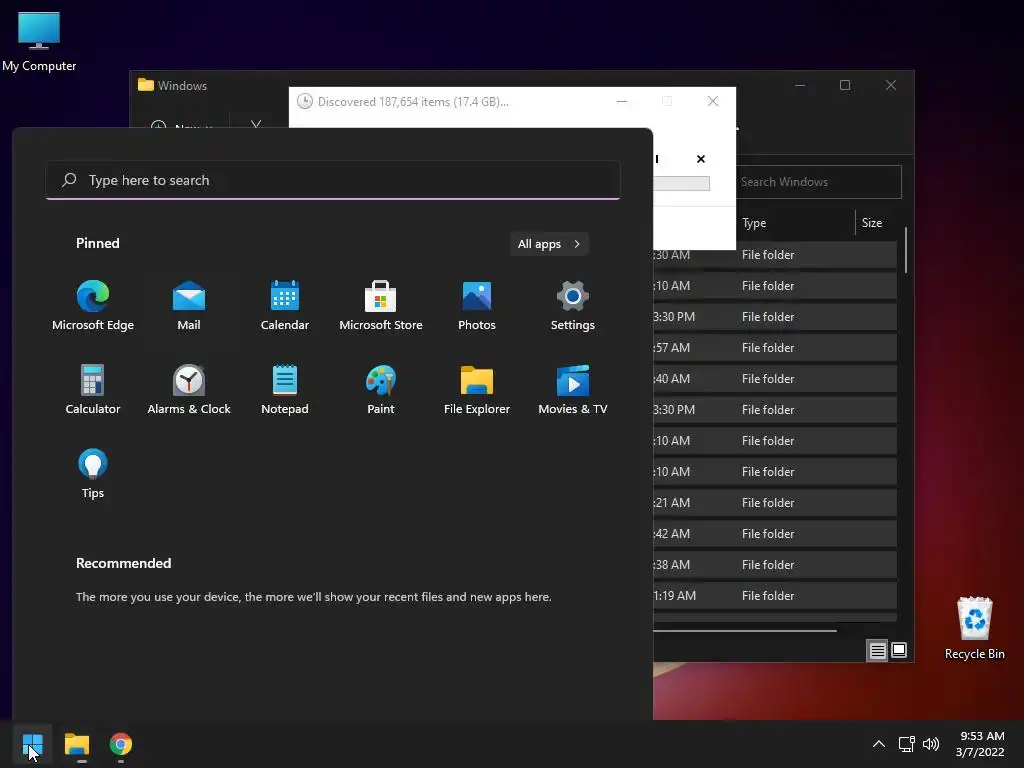Open Settings from the Start menu

(573, 306)
